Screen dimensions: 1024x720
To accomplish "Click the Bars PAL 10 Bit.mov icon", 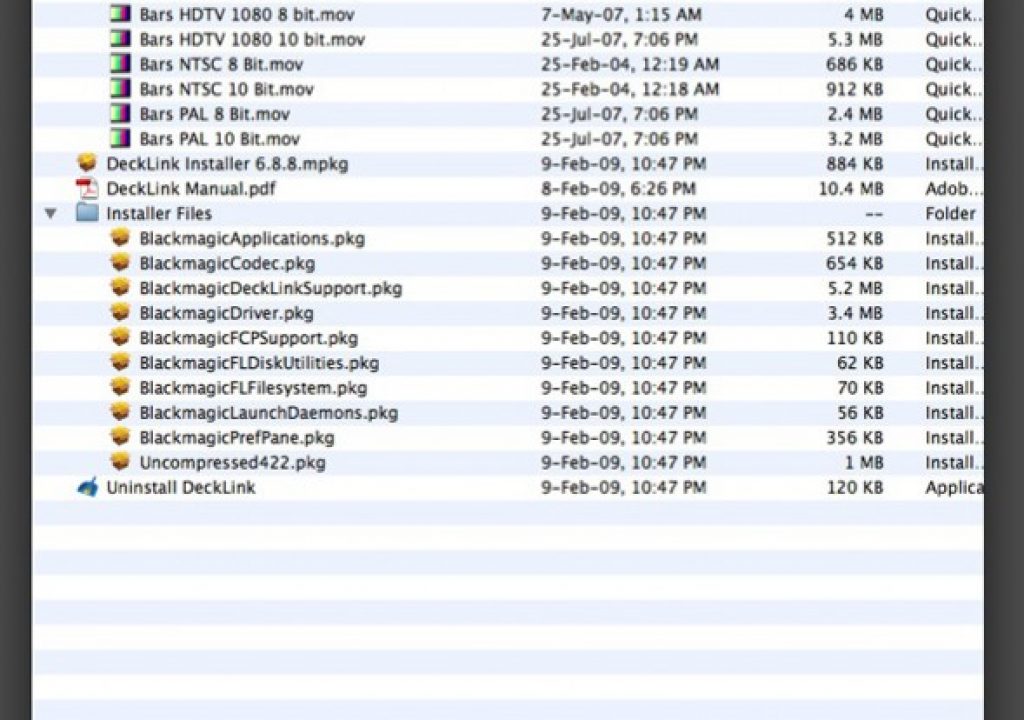I will click(120, 138).
